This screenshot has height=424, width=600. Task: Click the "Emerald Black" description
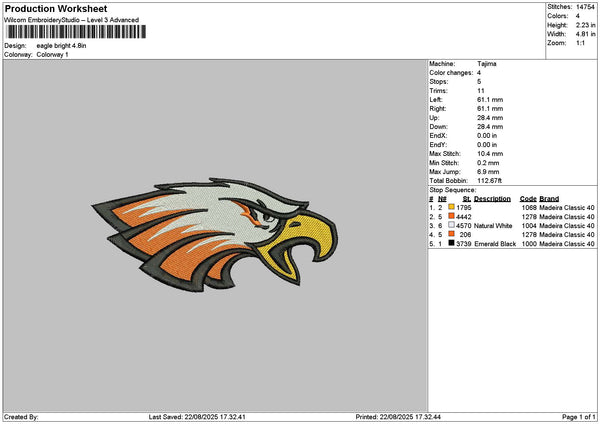(x=495, y=244)
